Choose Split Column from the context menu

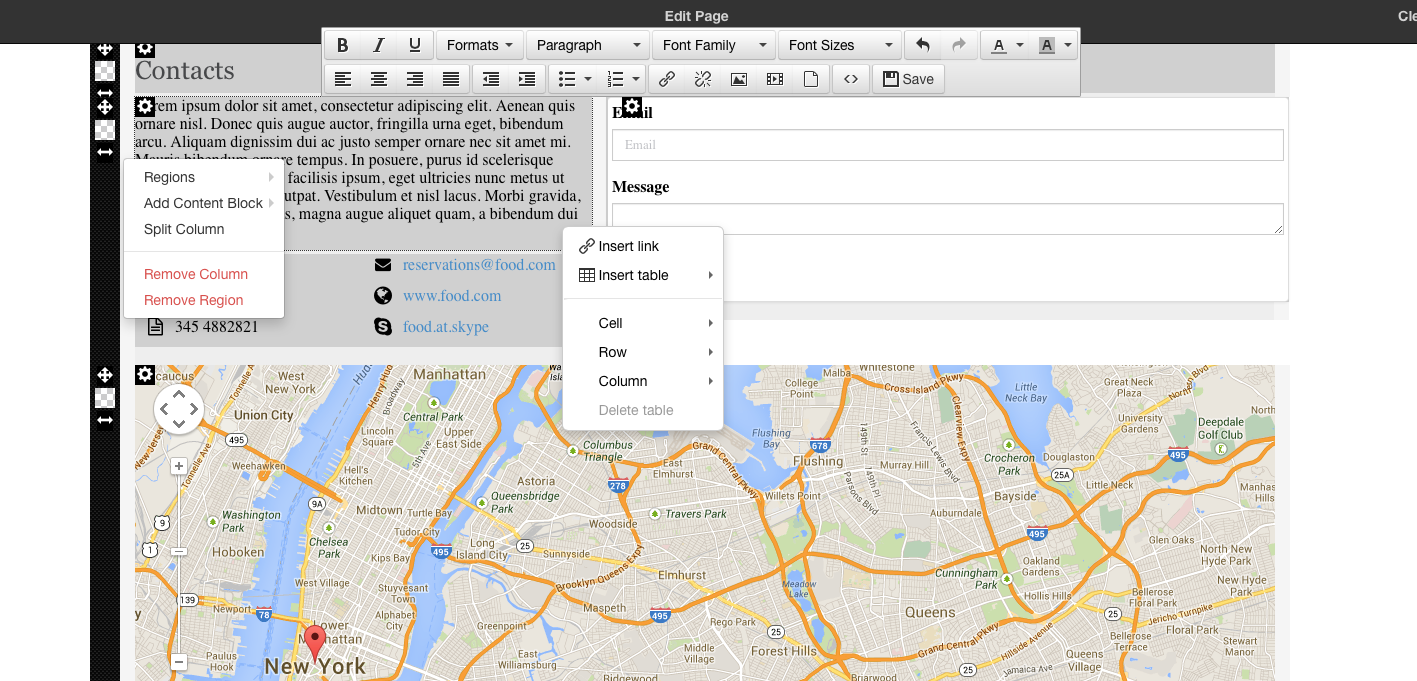[184, 229]
